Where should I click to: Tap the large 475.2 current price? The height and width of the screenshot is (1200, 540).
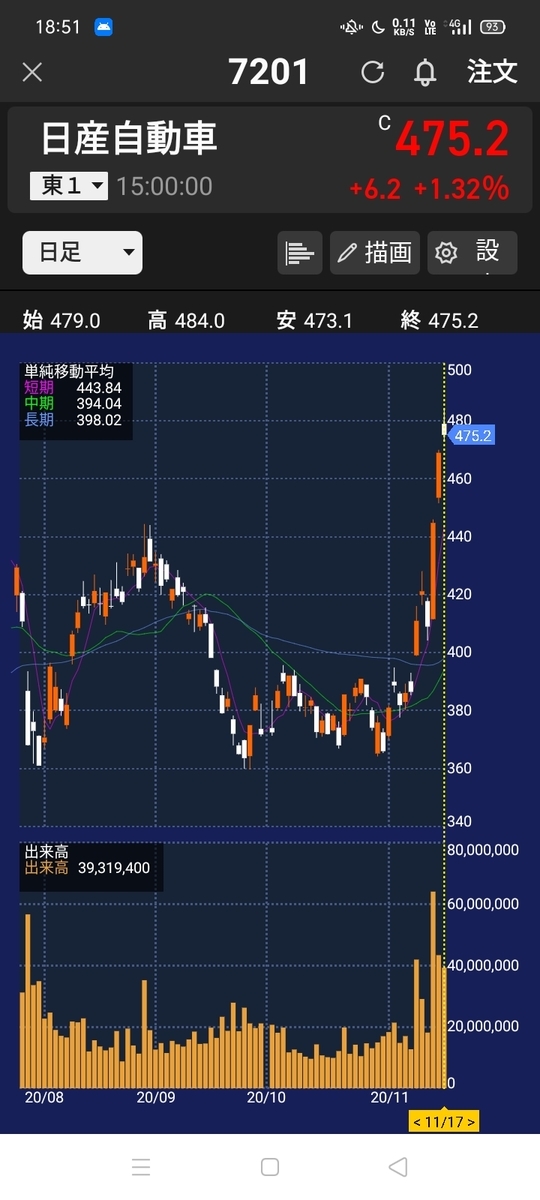tap(452, 139)
